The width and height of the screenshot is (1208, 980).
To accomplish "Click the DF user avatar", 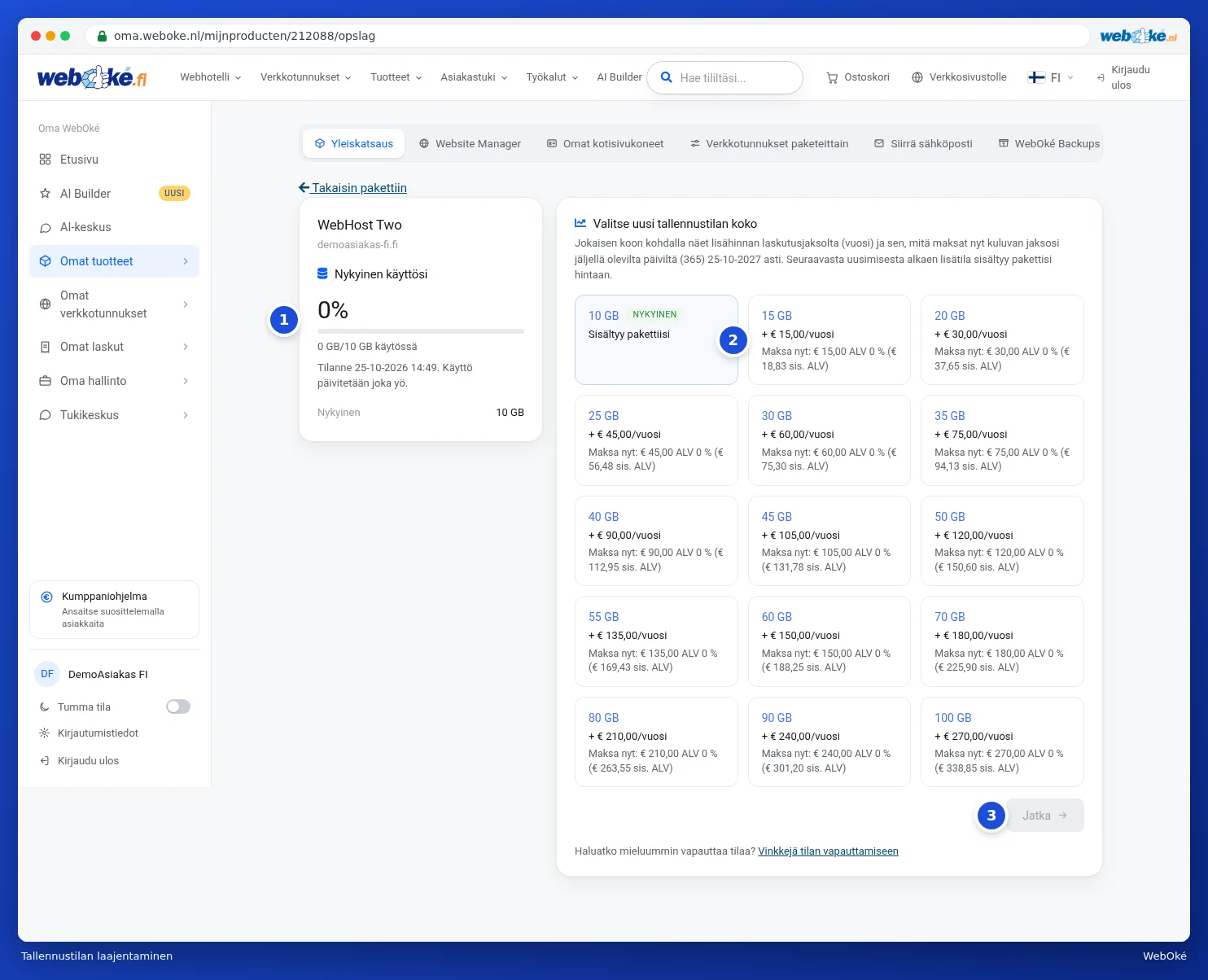I will coord(47,674).
